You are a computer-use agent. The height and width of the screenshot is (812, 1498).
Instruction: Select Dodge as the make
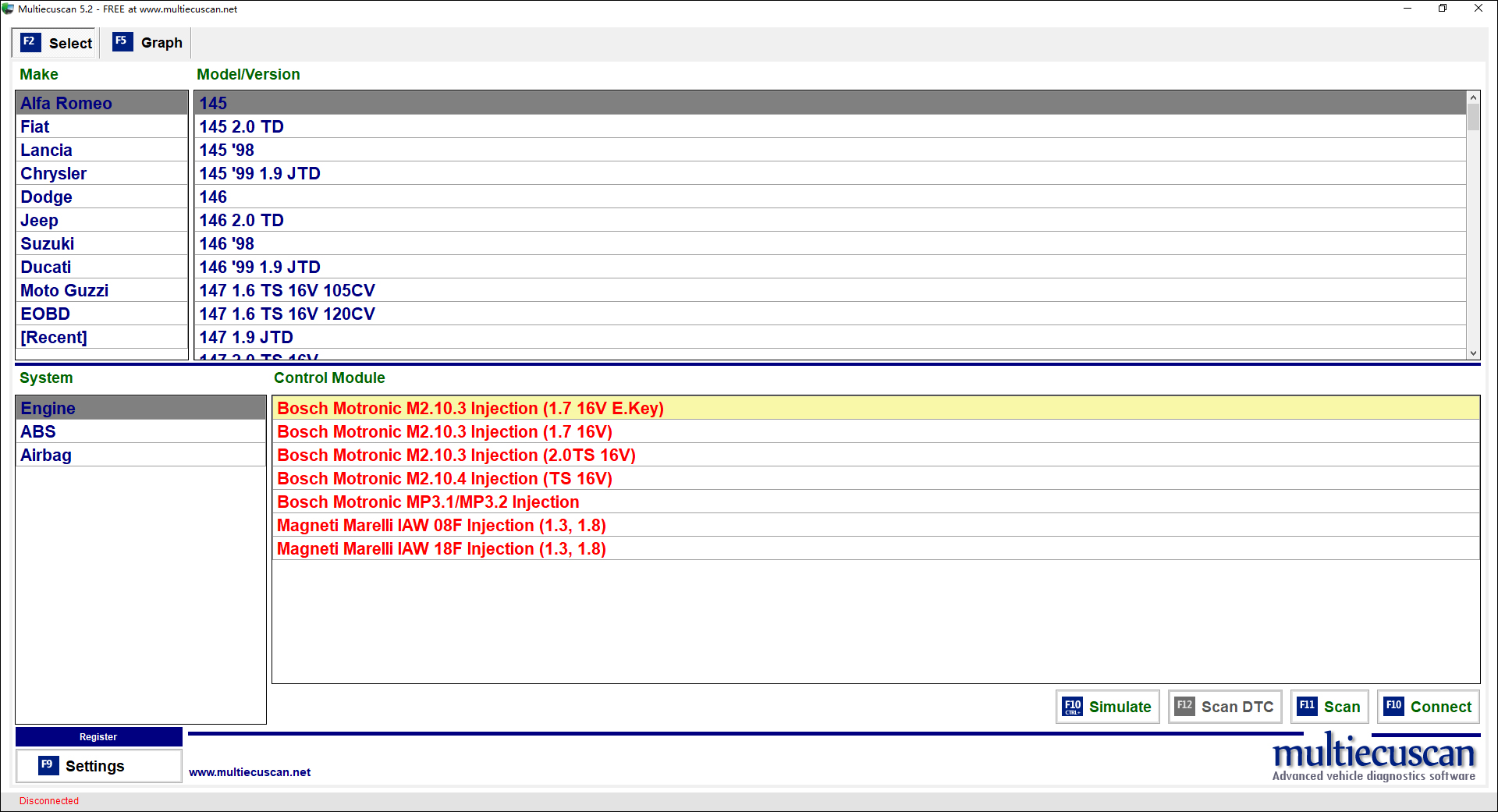click(x=101, y=197)
